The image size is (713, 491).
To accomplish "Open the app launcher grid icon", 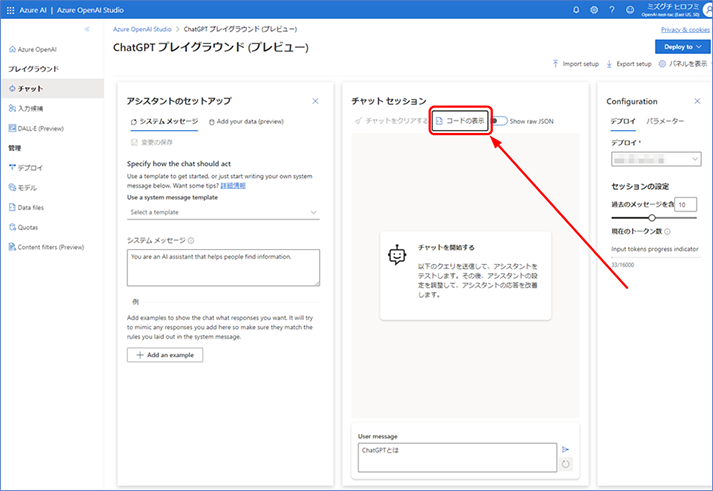I will click(x=10, y=10).
